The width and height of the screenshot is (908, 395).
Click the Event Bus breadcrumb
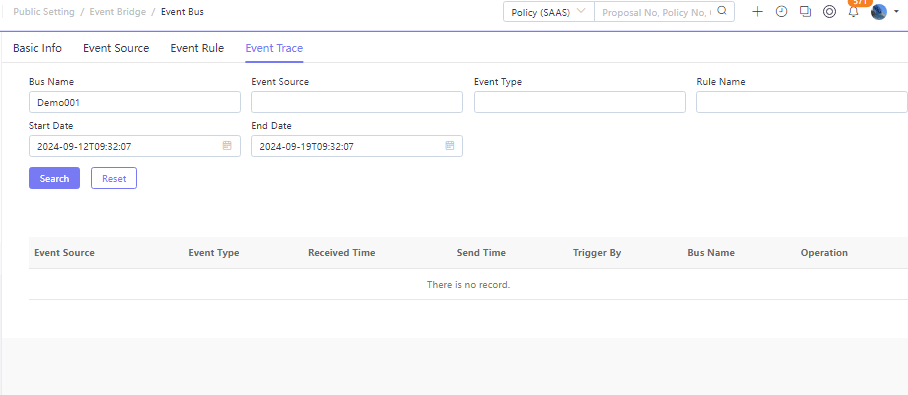pyautogui.click(x=182, y=12)
